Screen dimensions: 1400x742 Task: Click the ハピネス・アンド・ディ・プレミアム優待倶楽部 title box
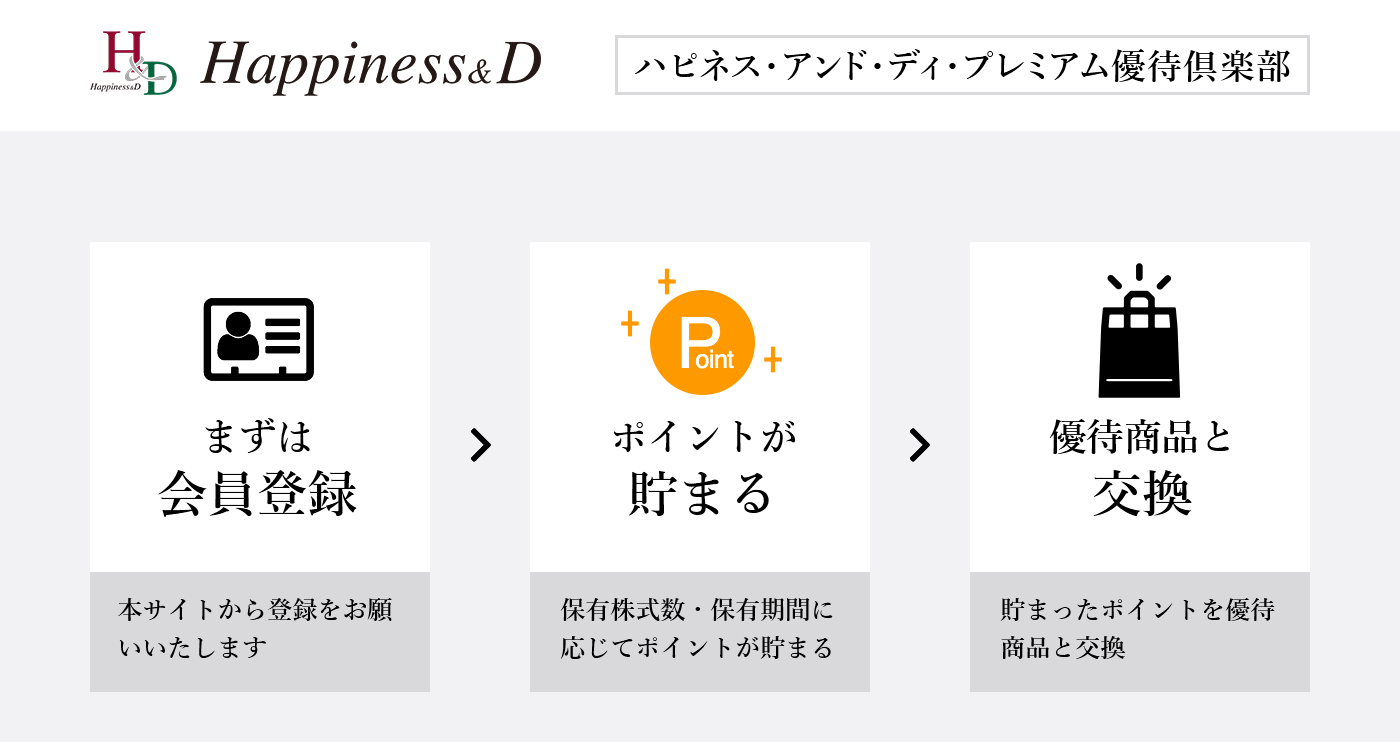[x=962, y=66]
